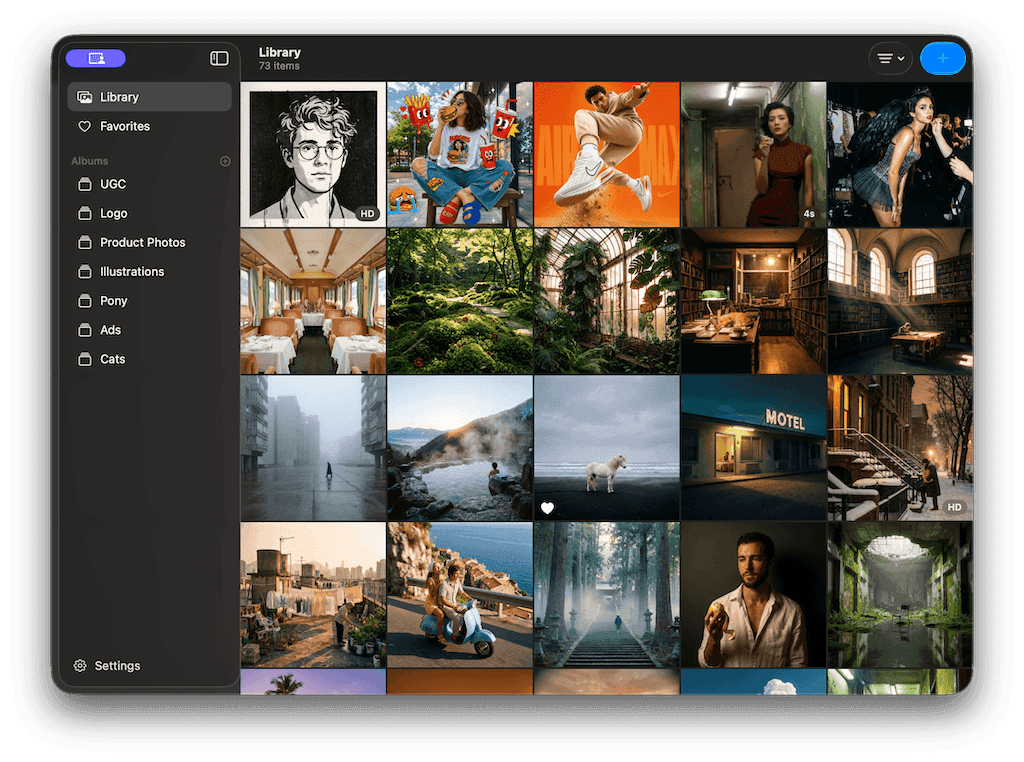Open the woman in red dress video
Screen dimensions: 1024x762
(753, 154)
